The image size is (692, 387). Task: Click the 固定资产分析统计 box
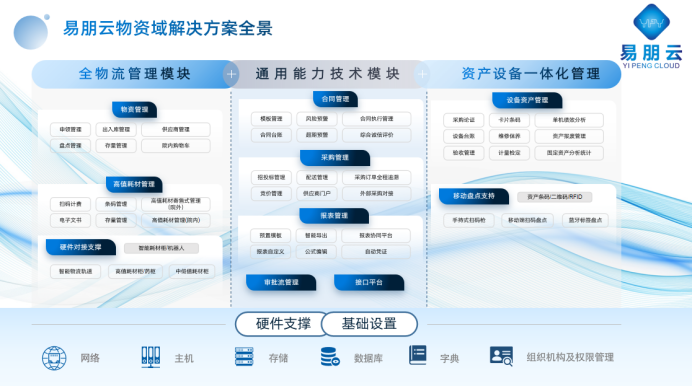pyautogui.click(x=569, y=153)
